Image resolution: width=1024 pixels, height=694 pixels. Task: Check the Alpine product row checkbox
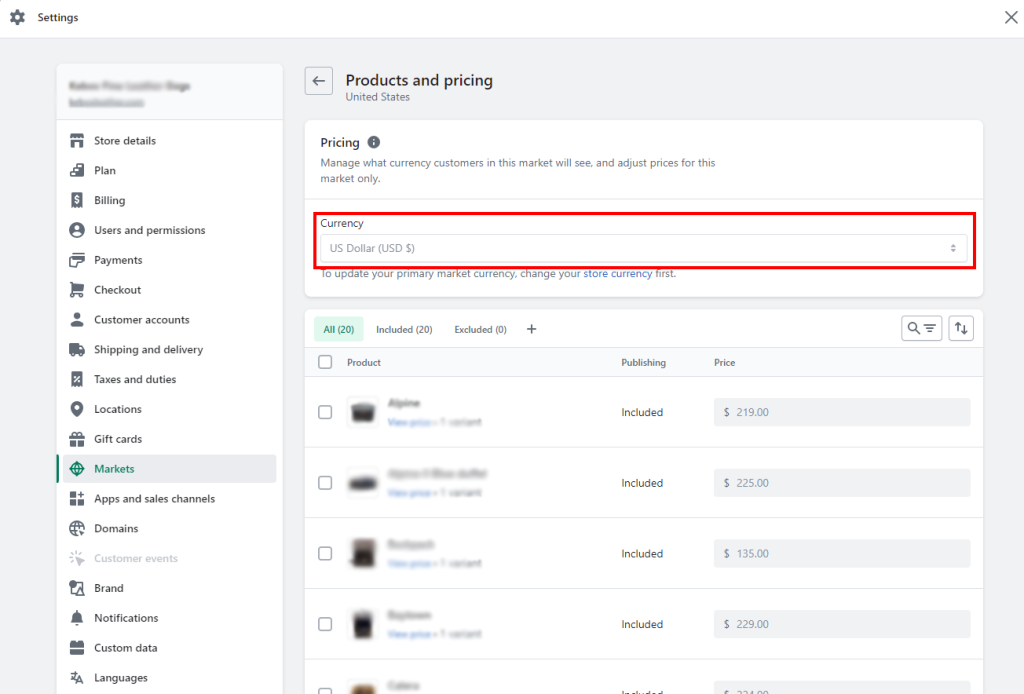pos(325,411)
